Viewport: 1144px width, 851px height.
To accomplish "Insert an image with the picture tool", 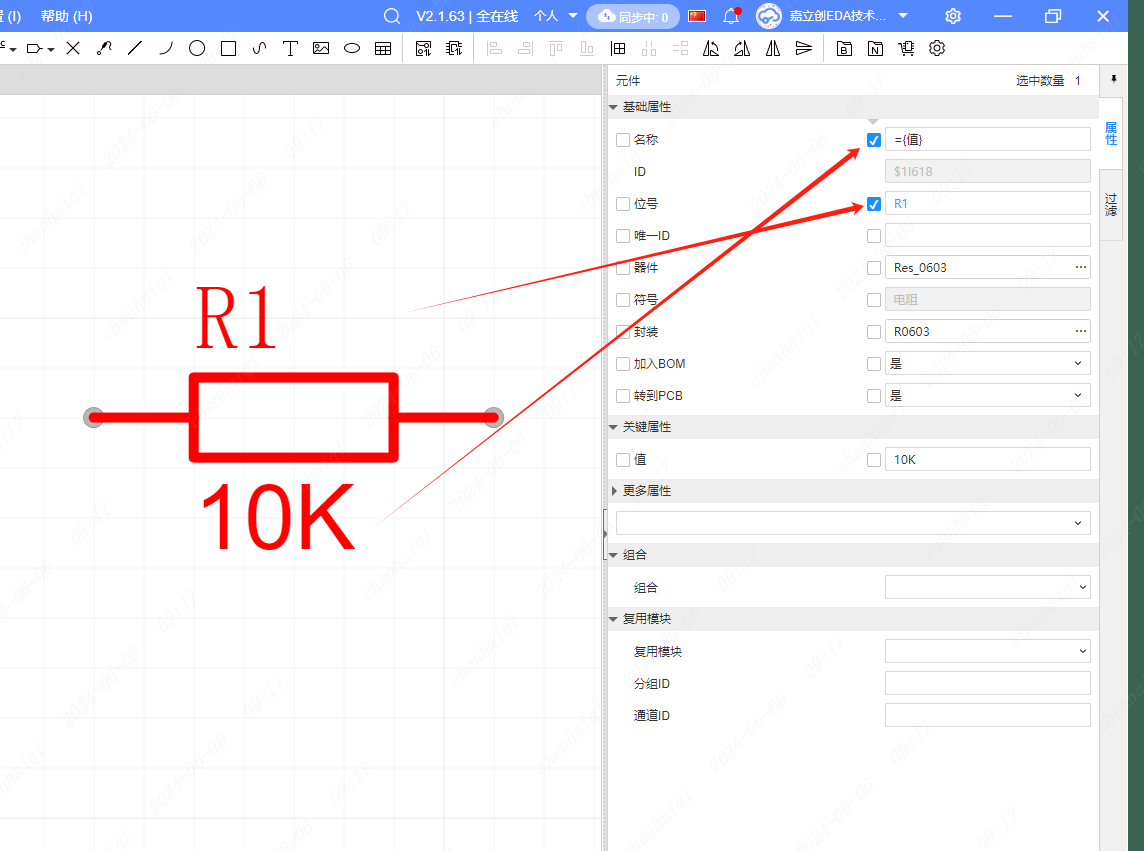I will click(x=321, y=48).
